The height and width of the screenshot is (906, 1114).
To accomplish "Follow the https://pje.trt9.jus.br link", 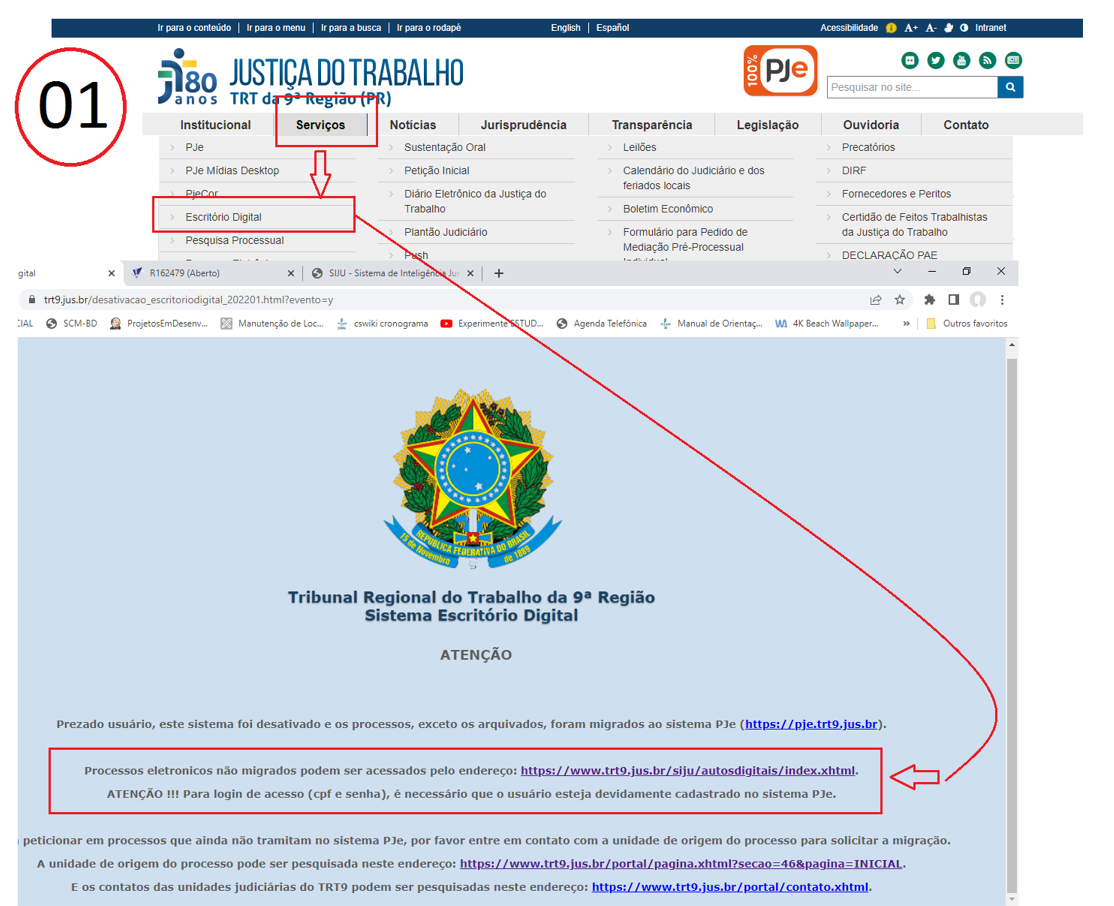I will point(811,724).
